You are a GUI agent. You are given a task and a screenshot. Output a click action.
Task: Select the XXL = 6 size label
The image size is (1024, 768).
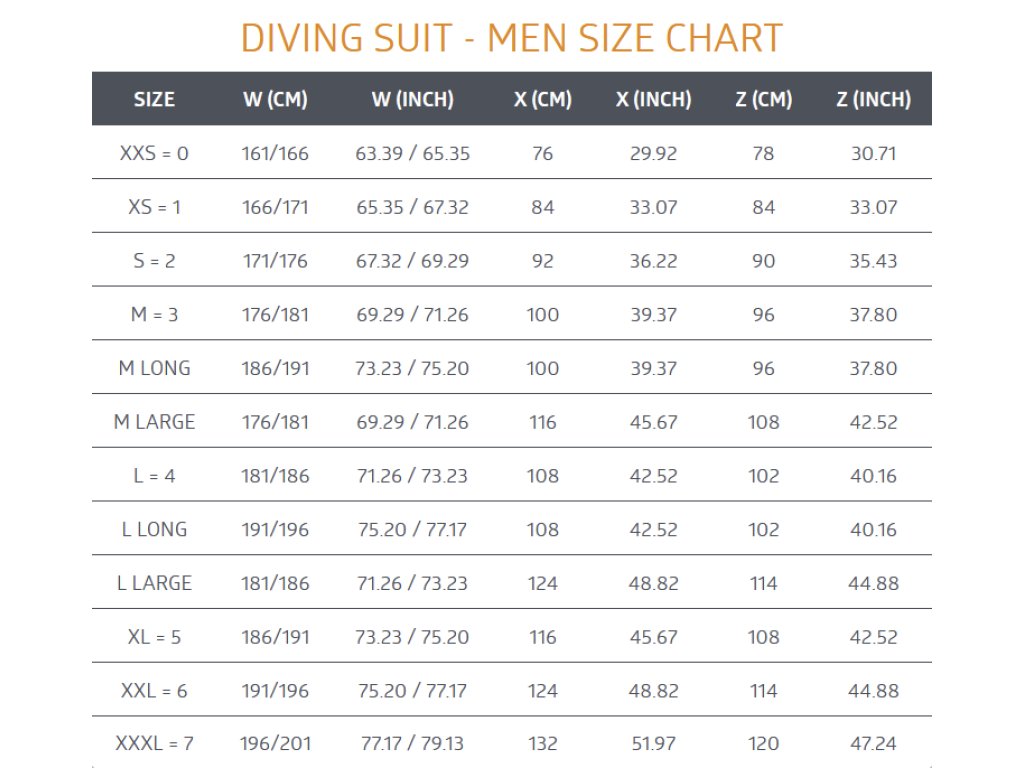(x=154, y=691)
